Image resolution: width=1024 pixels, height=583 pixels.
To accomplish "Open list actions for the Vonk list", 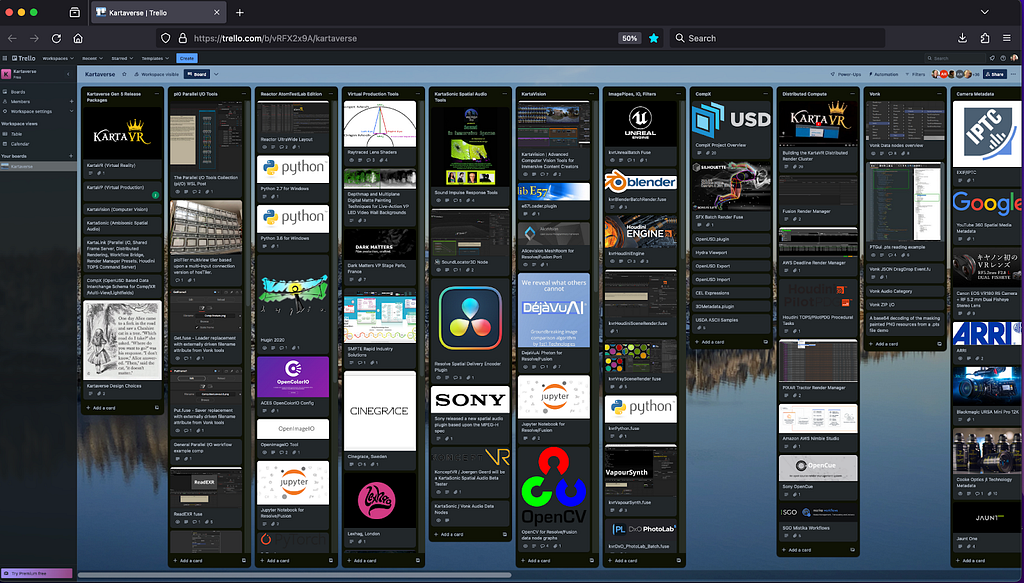I will 939,94.
